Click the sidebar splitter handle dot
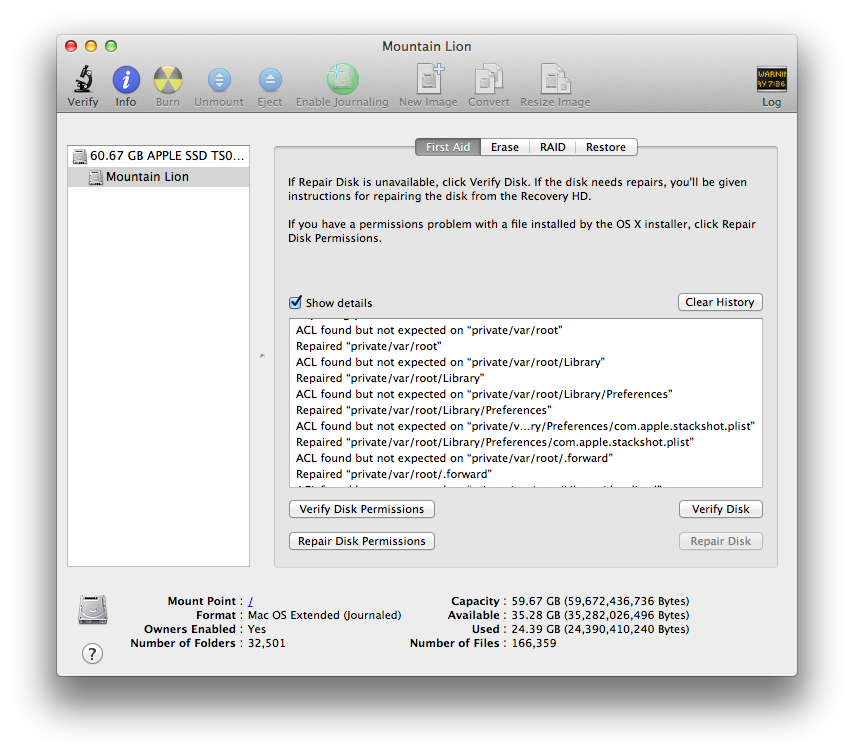The image size is (854, 755). point(262,356)
